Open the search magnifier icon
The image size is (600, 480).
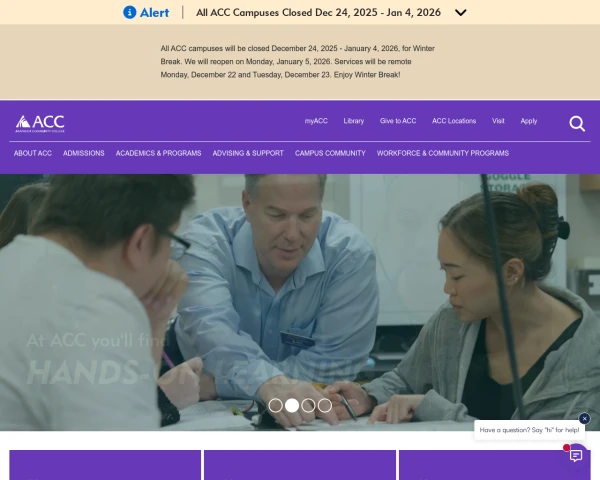click(x=577, y=124)
